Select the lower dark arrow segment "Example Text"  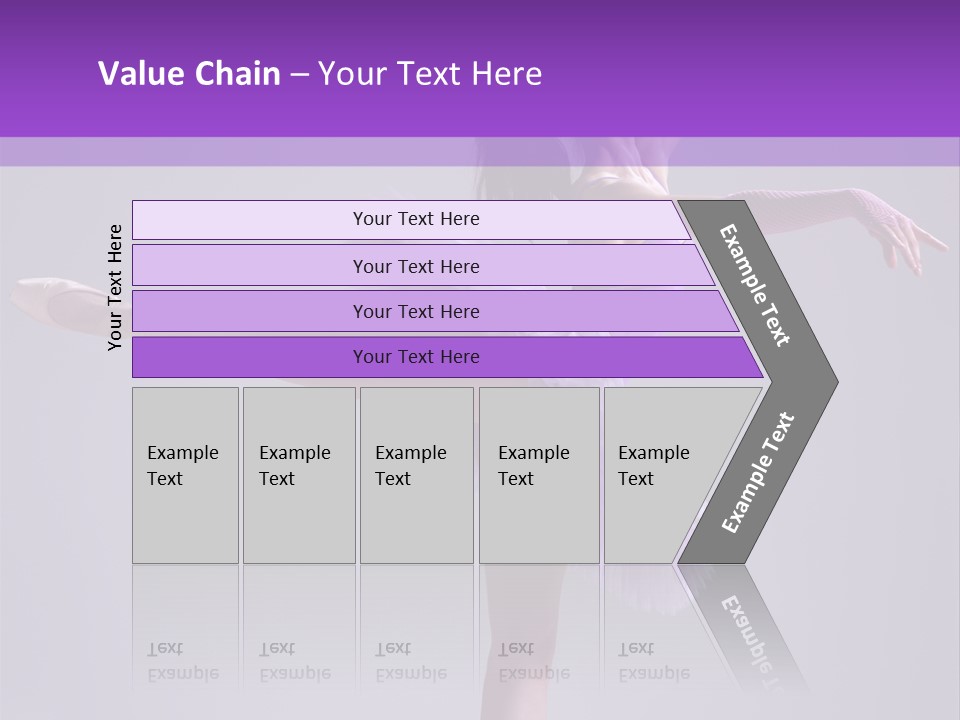(x=758, y=473)
